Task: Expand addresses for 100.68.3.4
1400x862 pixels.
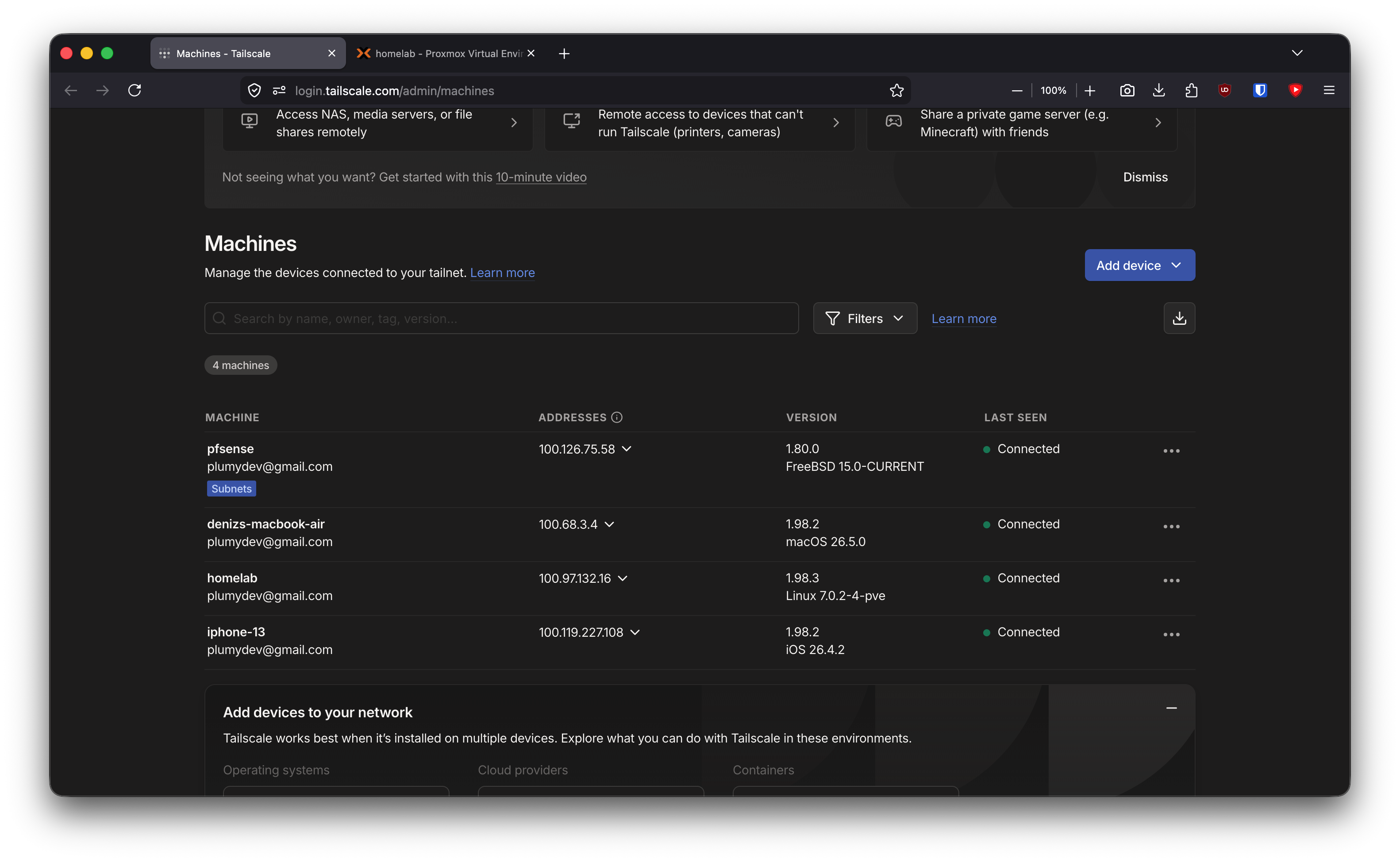Action: 609,524
